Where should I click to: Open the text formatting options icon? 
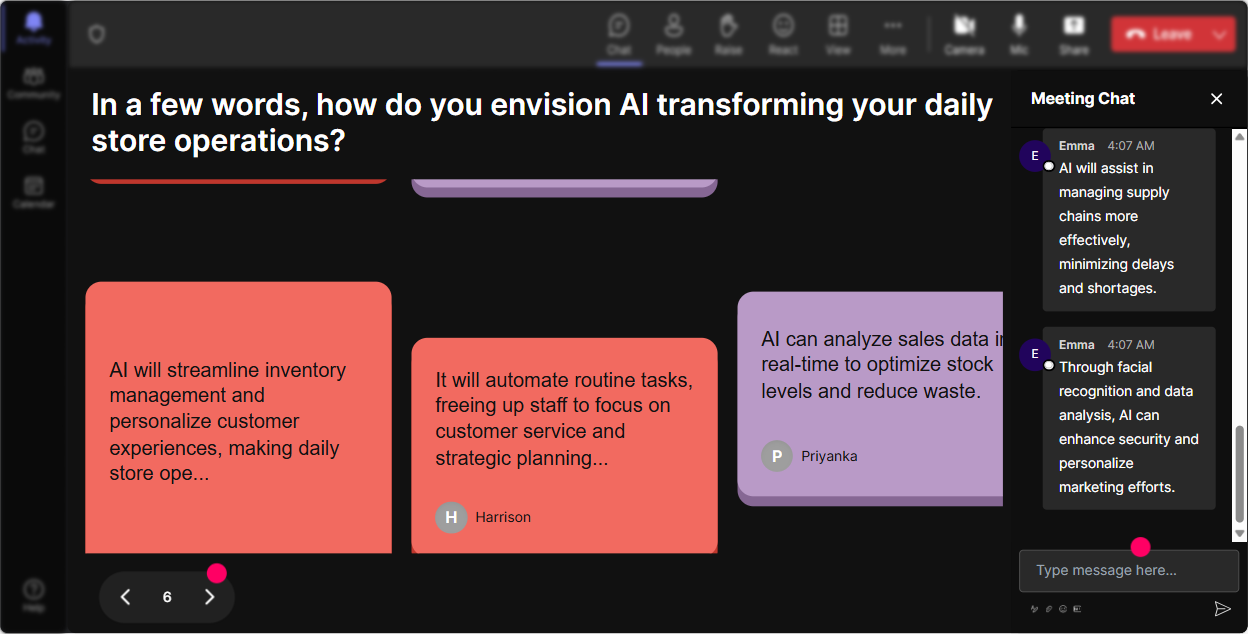click(1034, 608)
